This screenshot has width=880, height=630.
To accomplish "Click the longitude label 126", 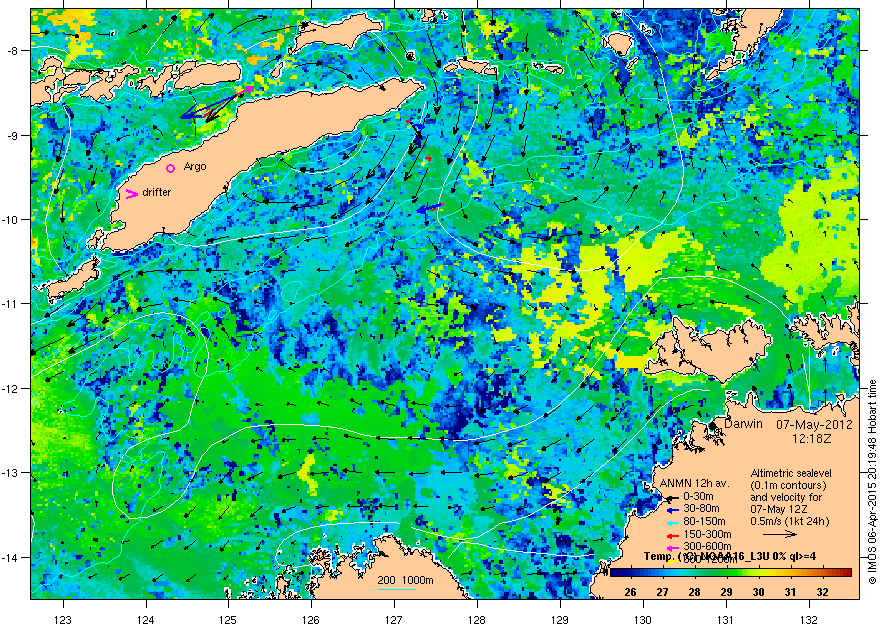I will pyautogui.click(x=311, y=620).
